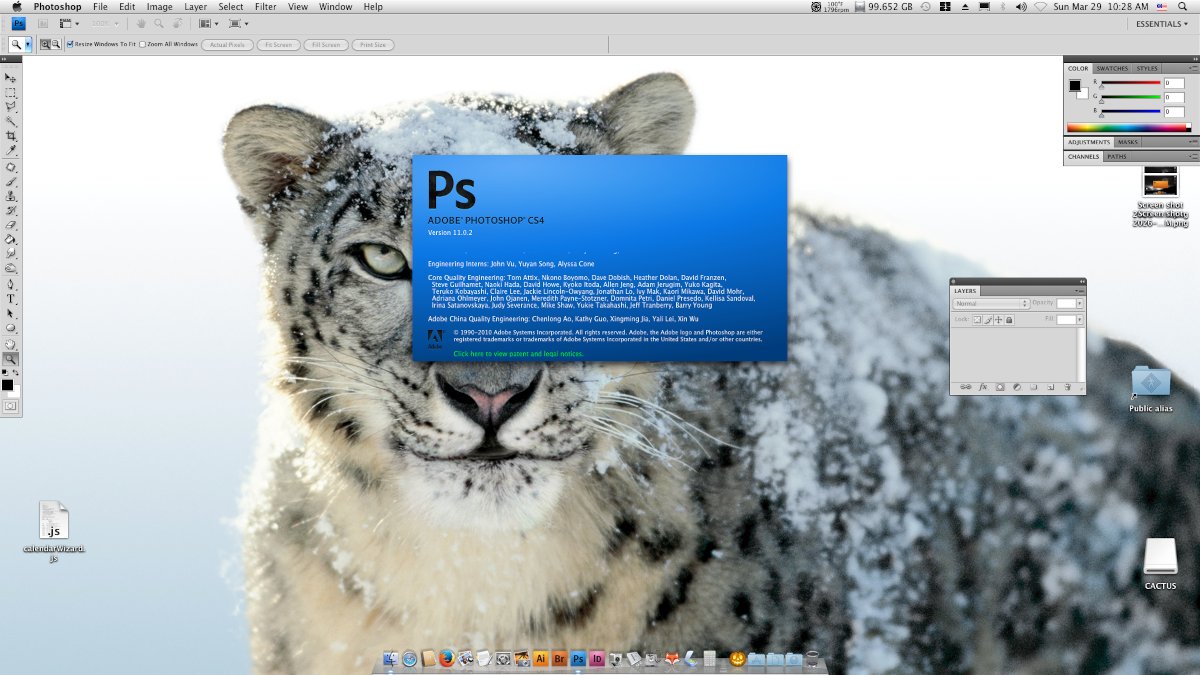Select the Rectangular Marquee tool
1200x675 pixels.
coord(11,92)
